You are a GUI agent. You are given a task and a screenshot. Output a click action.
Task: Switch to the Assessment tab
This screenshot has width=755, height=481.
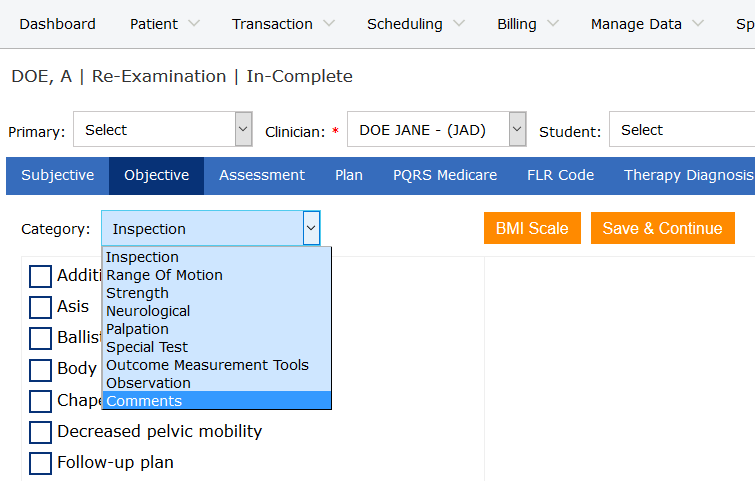point(262,175)
